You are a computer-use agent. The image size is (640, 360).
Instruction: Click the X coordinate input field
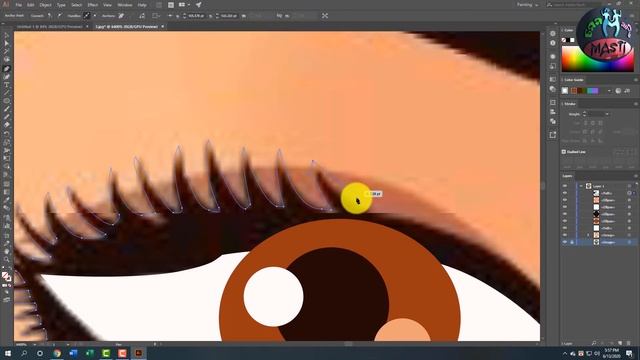pos(196,16)
